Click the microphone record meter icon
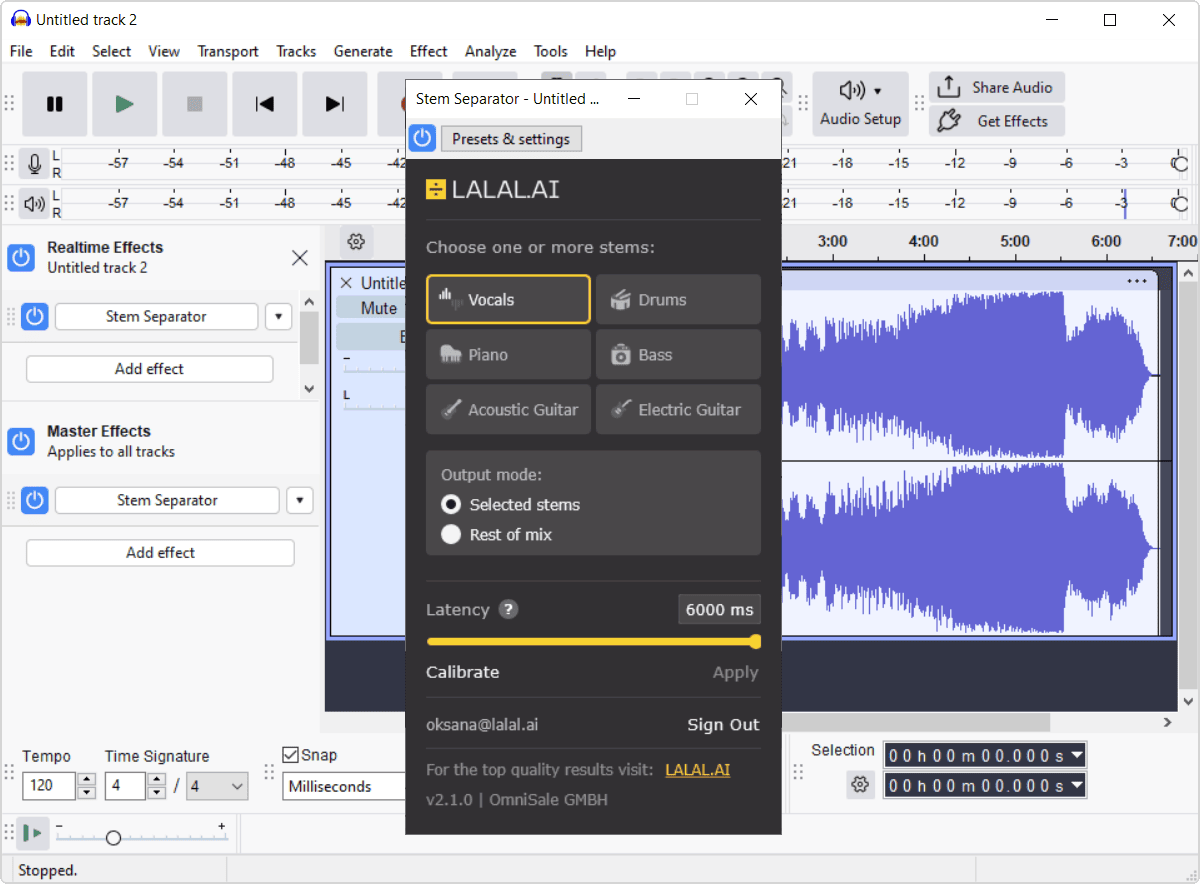Screen dimensions: 1200x884 [x=35, y=164]
